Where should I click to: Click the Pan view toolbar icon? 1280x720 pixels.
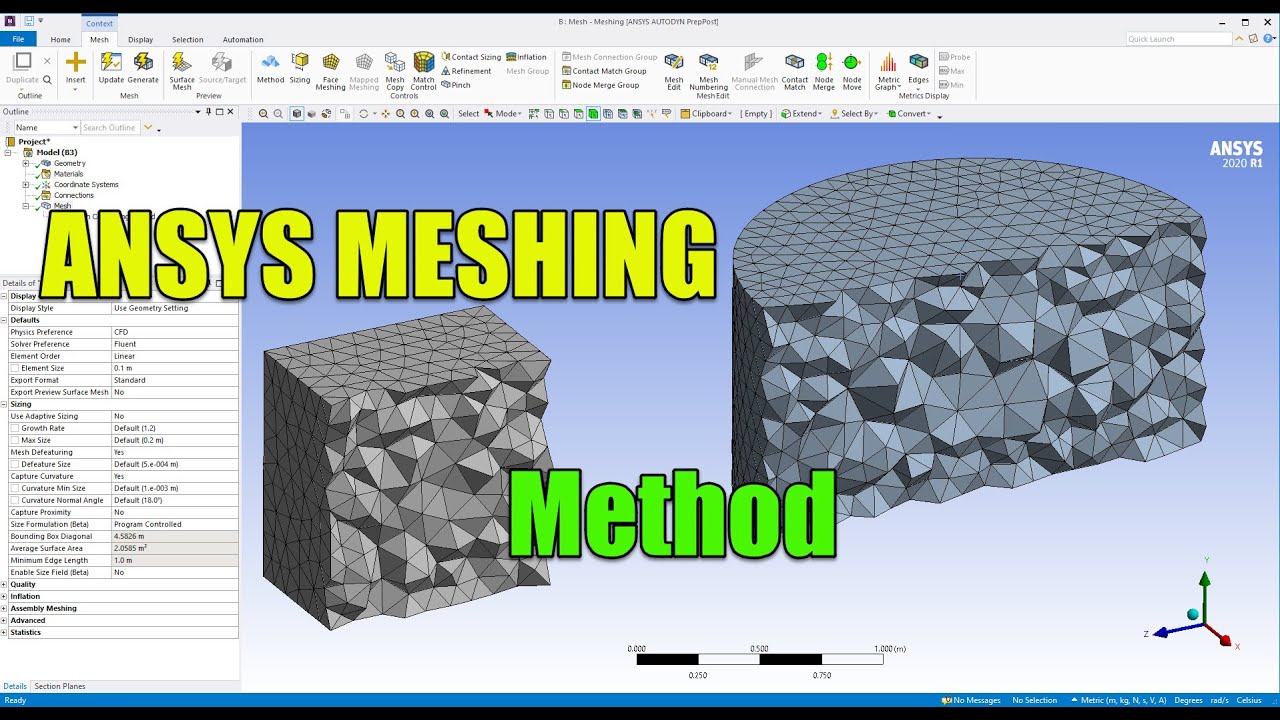(386, 114)
